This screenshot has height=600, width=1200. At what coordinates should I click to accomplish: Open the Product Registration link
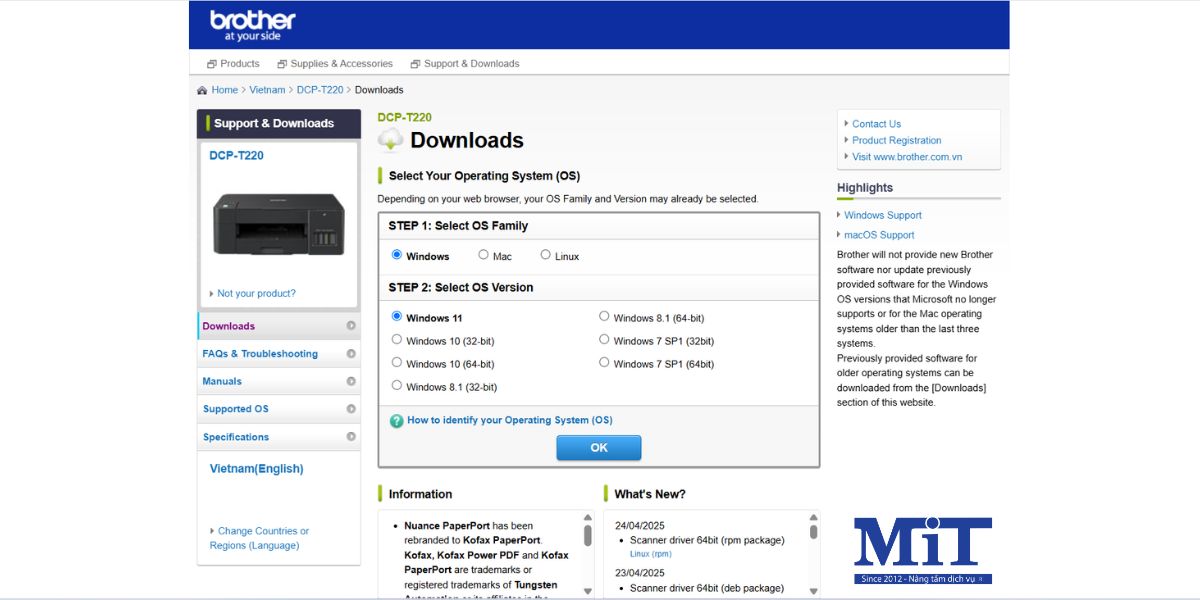coord(897,141)
